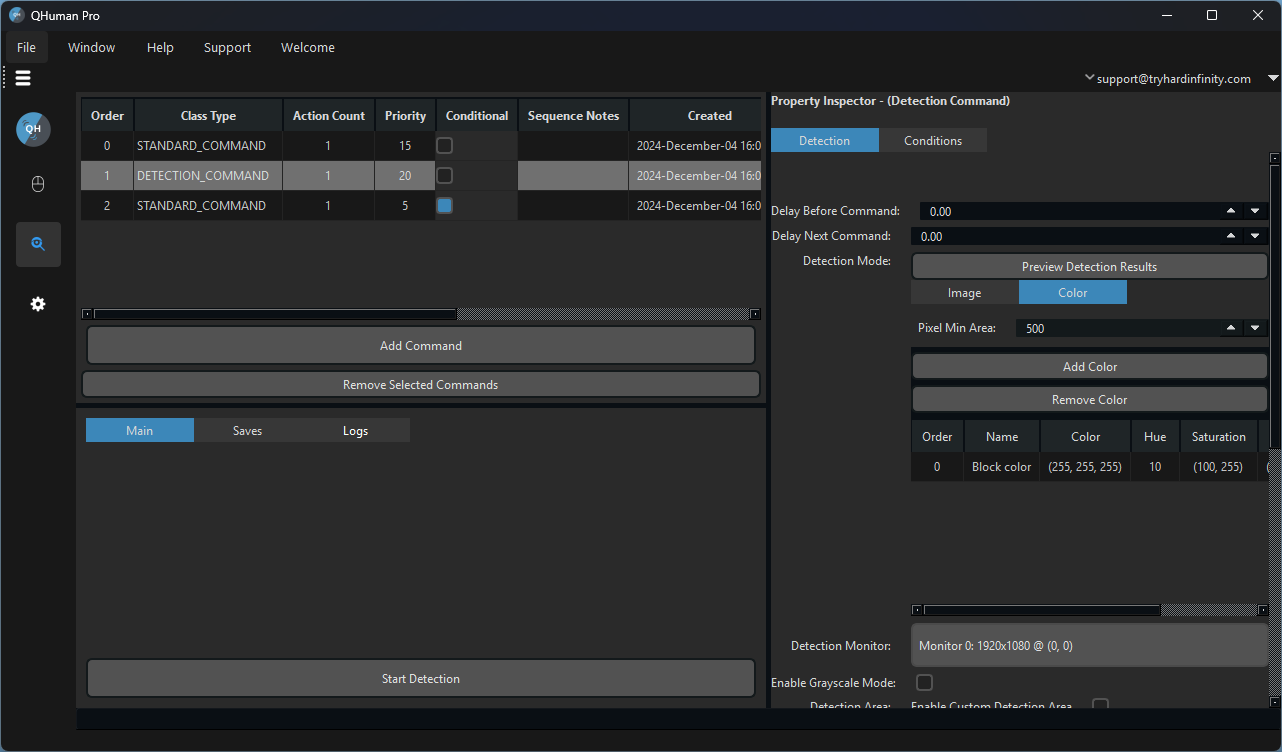
Task: Uncheck Conditional checkbox on order 2 row
Action: pyautogui.click(x=445, y=206)
